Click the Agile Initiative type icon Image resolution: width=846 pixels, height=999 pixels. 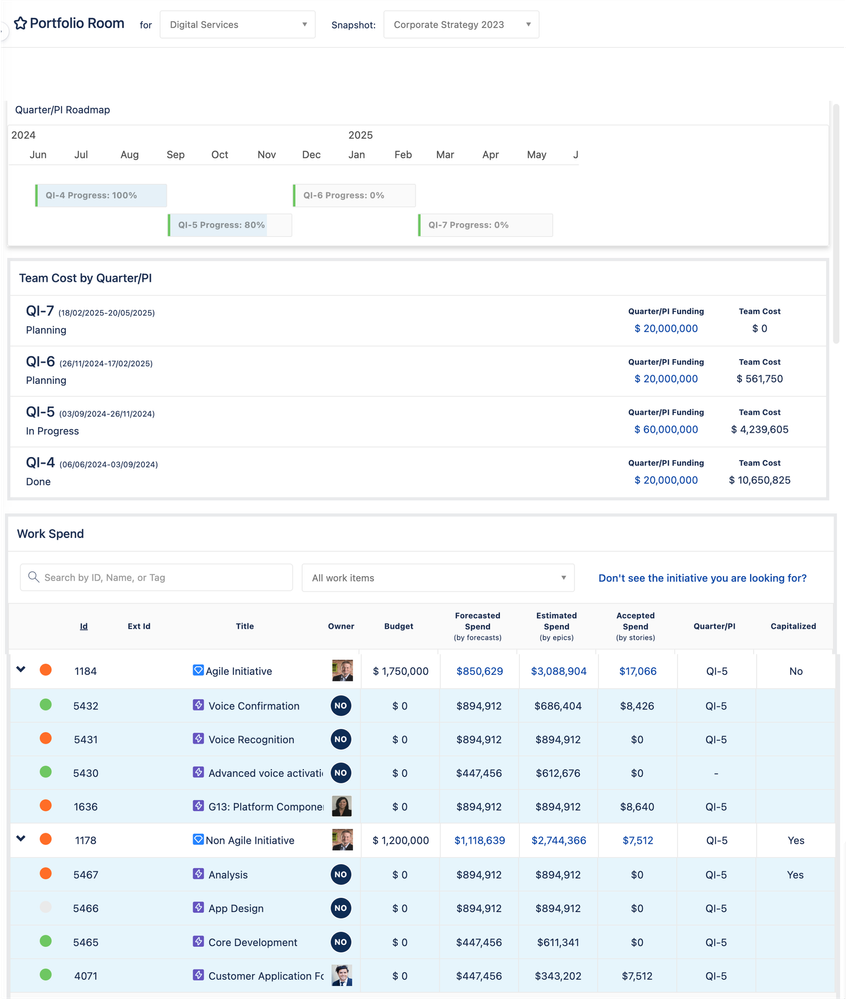(198, 671)
